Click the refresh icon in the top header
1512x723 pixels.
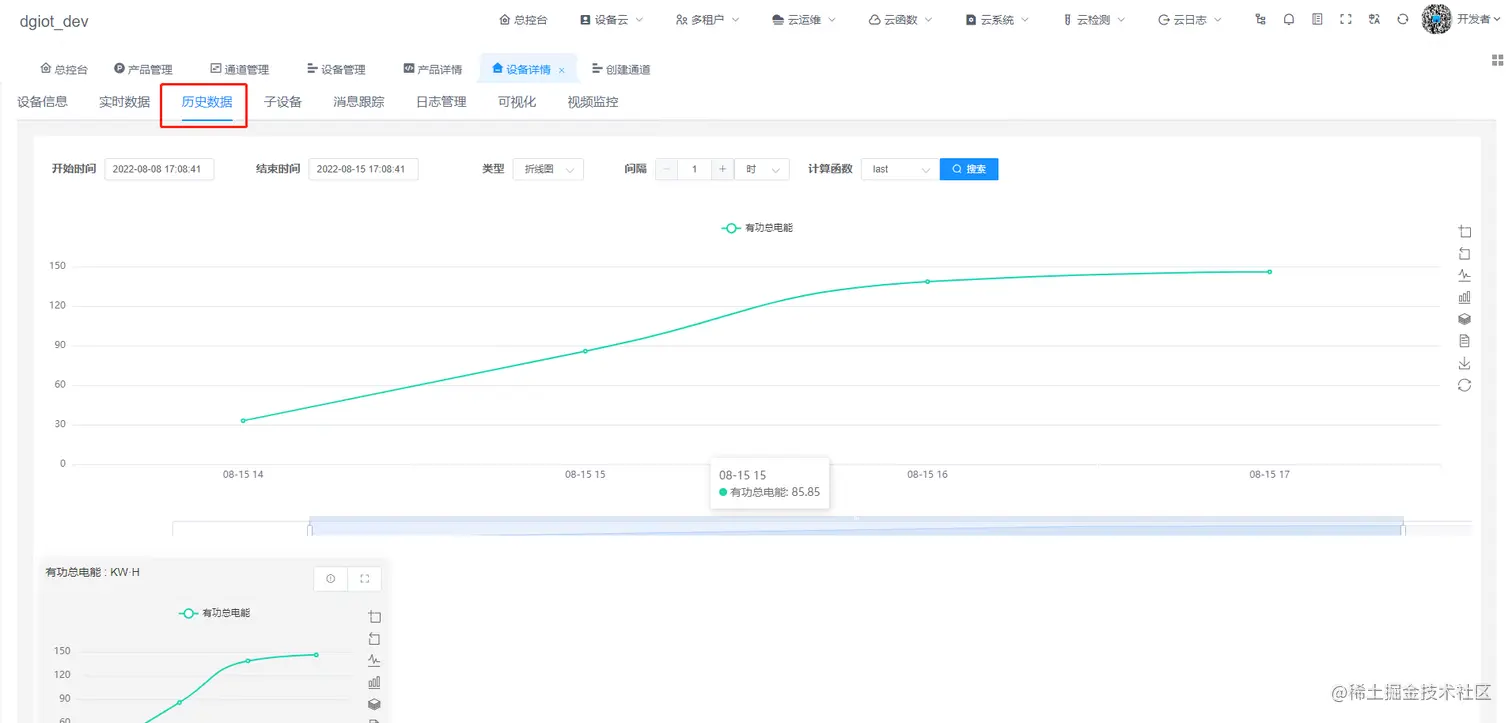coord(1403,19)
